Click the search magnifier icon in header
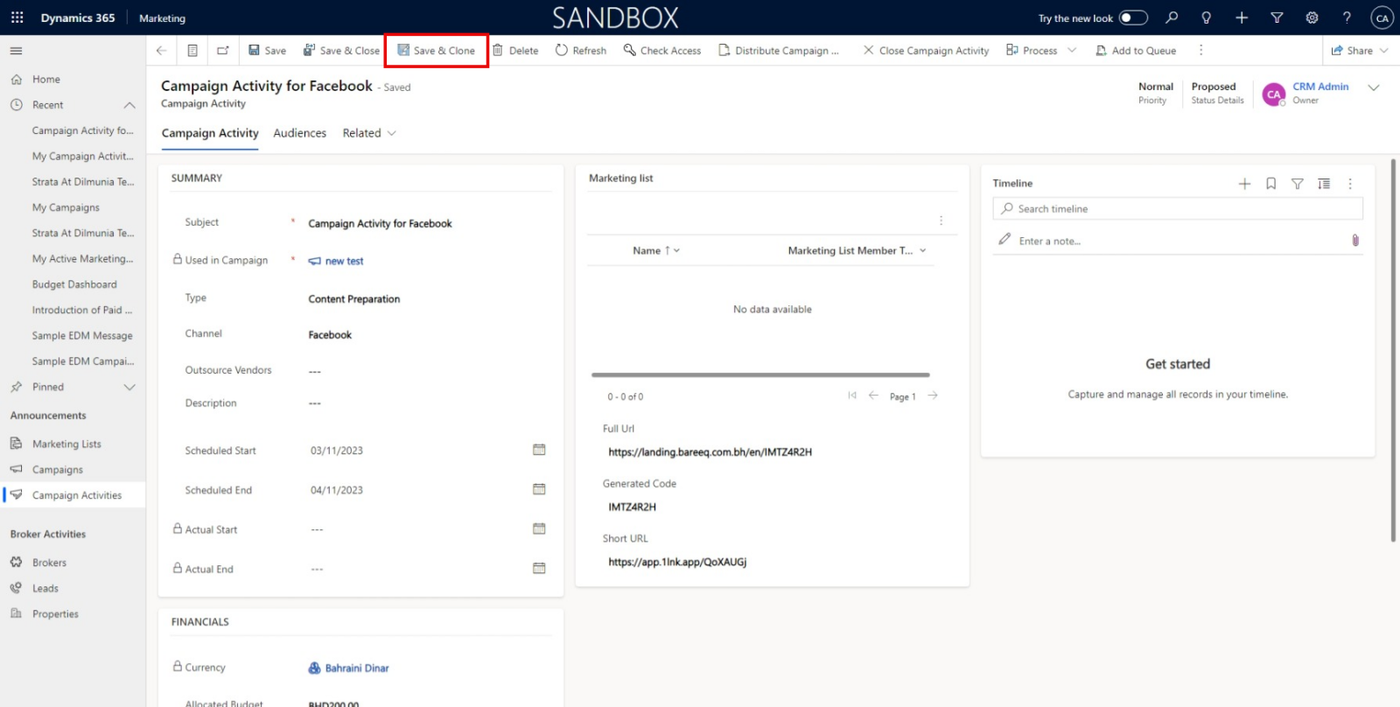 1172,18
